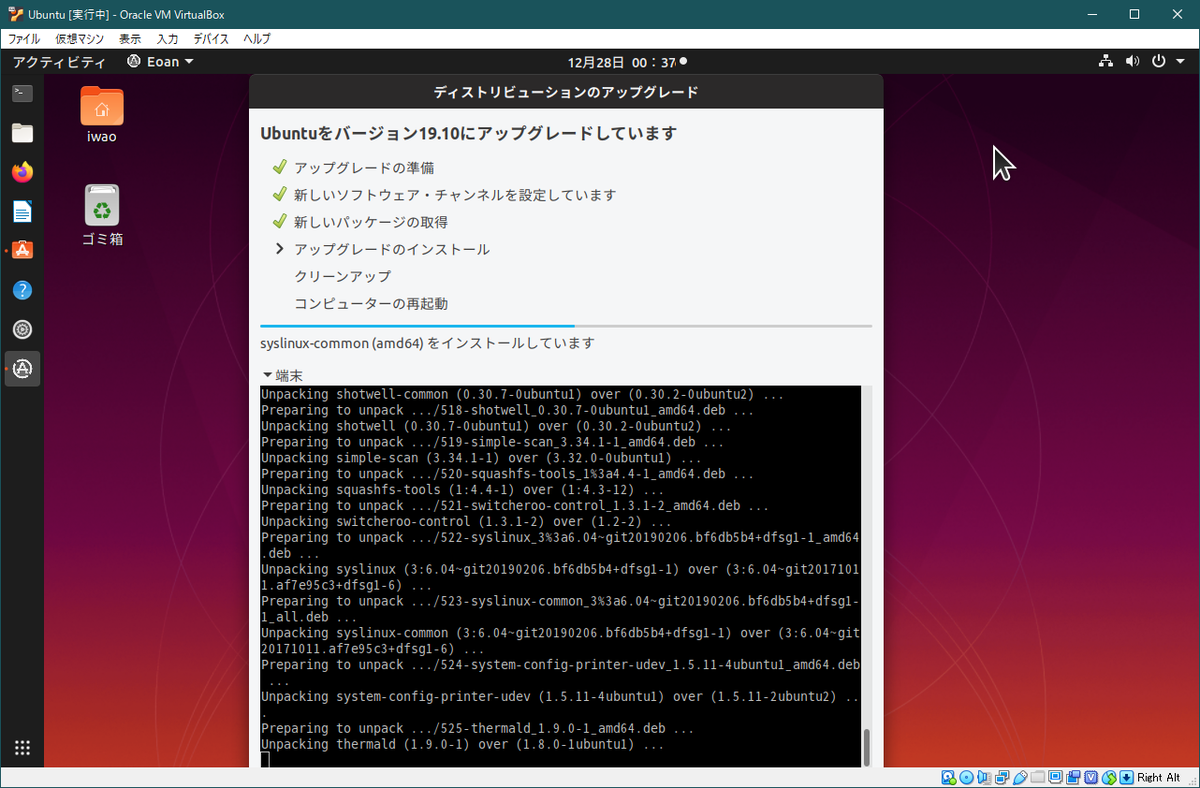Click terminal line 'Unpacking squashfs-tools (1:4.4-1)'
Image resolution: width=1200 pixels, height=788 pixels.
pyautogui.click(x=463, y=490)
